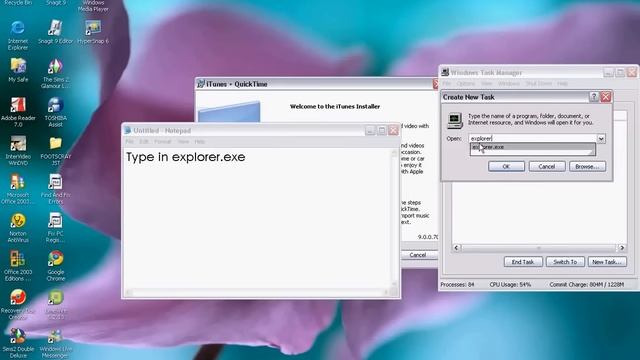Viewport: 640px width, 360px height.
Task: Click Cancel in the iTunes installer
Action: 418,255
